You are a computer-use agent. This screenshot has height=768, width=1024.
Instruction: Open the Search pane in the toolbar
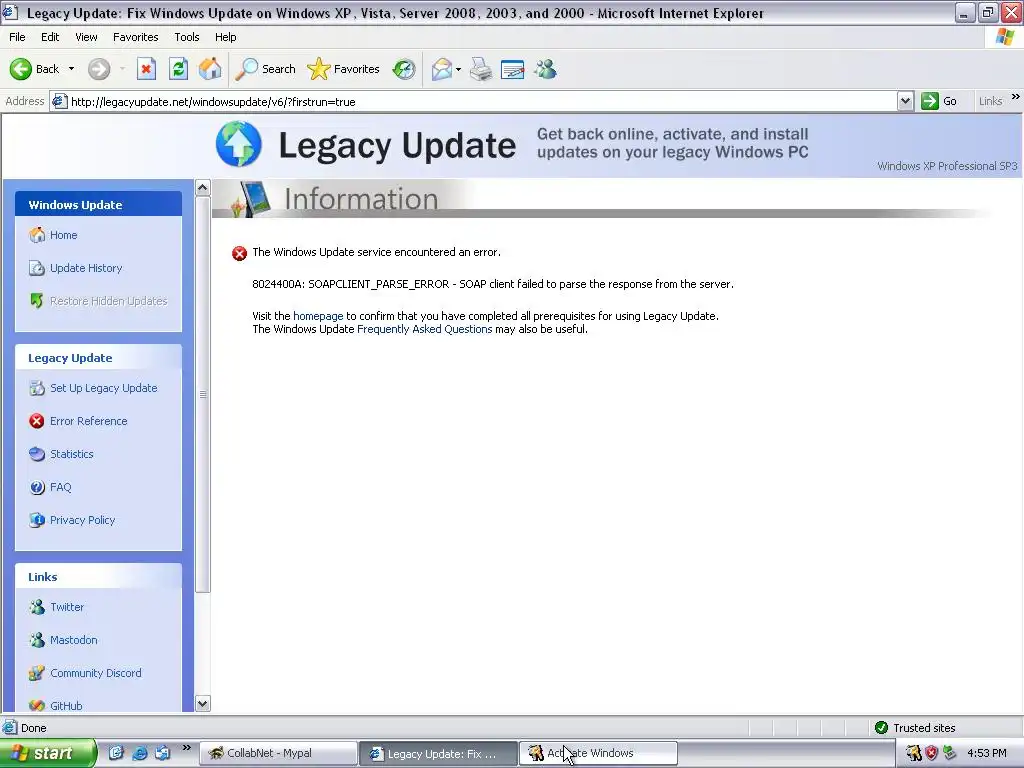265,69
